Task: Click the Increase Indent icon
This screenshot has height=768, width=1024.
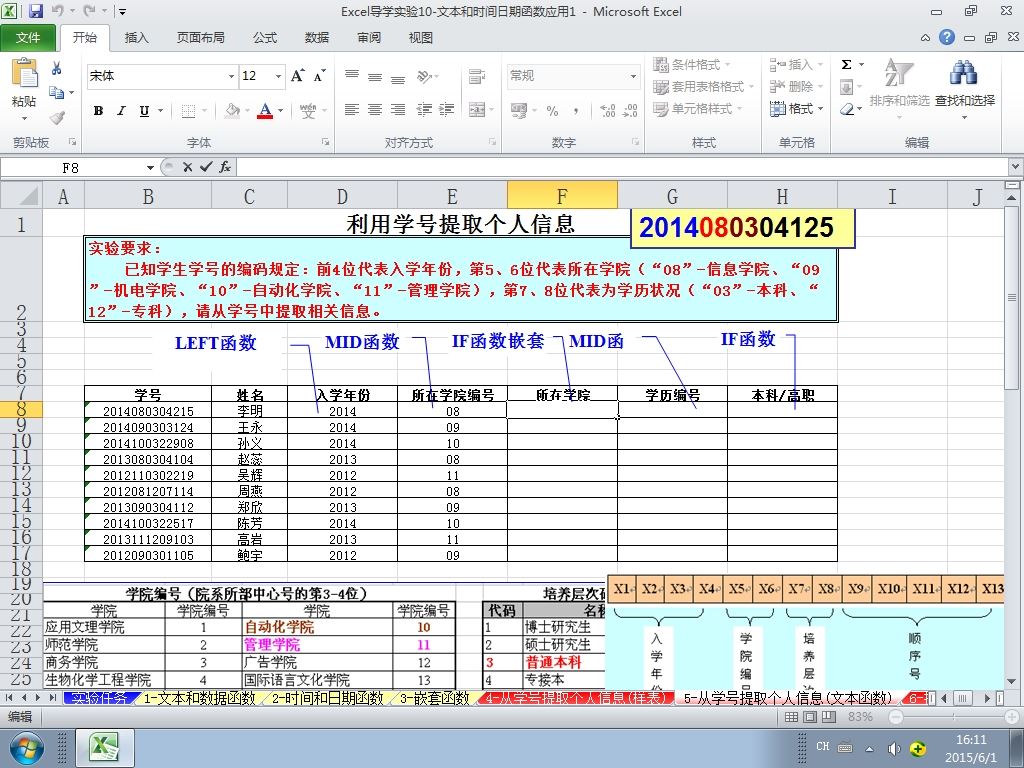Action: pos(447,110)
